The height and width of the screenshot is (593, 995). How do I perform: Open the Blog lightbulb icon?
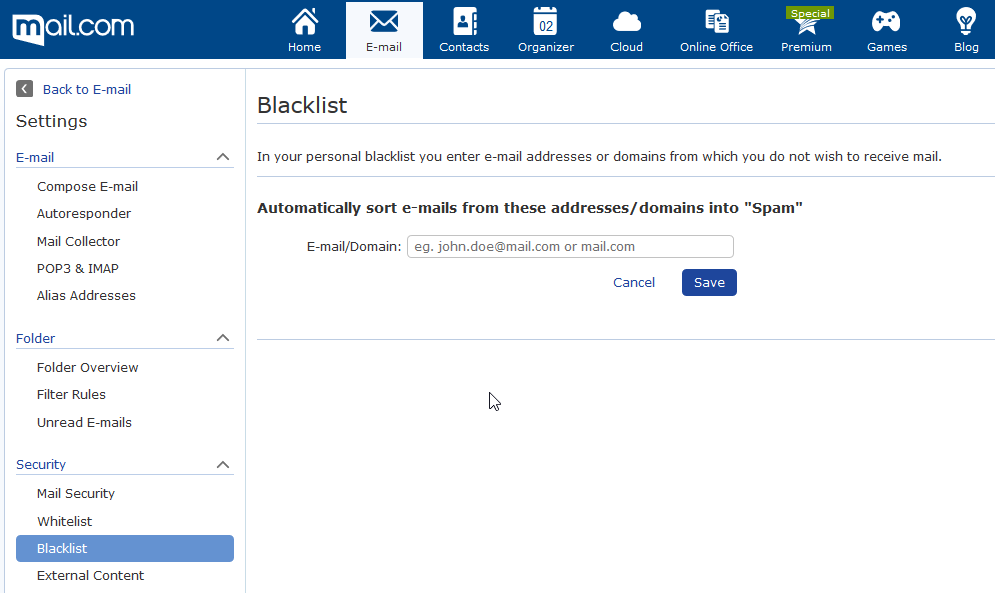pos(966,22)
